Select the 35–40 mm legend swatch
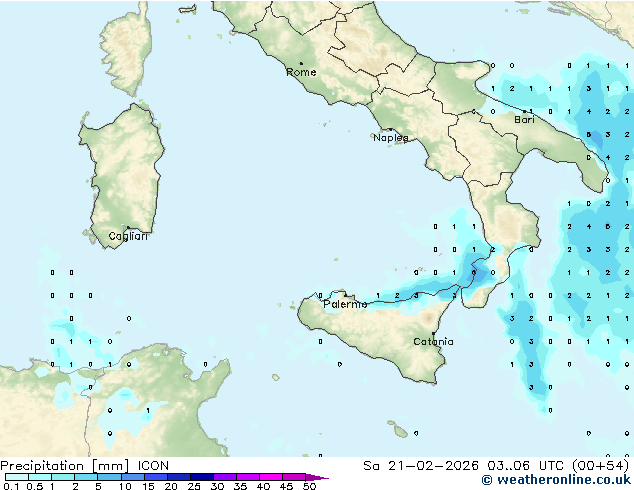Image resolution: width=634 pixels, height=490 pixels. click(248, 477)
